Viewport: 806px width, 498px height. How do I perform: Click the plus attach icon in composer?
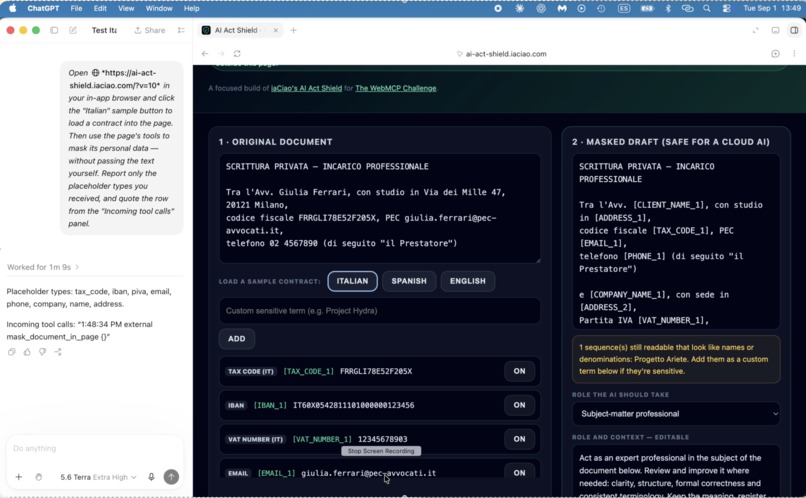pos(19,477)
